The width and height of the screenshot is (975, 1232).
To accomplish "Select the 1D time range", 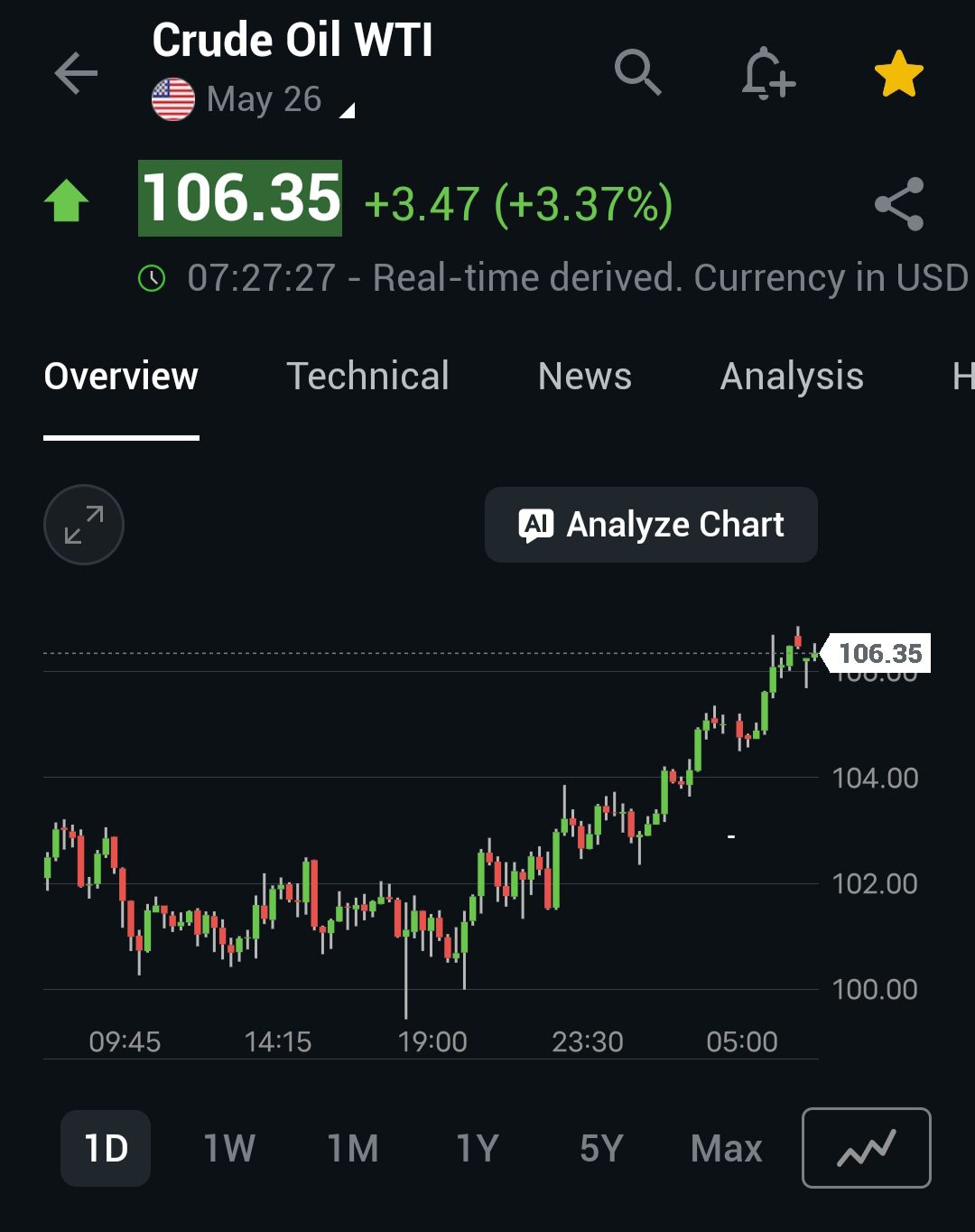I will [x=106, y=1148].
